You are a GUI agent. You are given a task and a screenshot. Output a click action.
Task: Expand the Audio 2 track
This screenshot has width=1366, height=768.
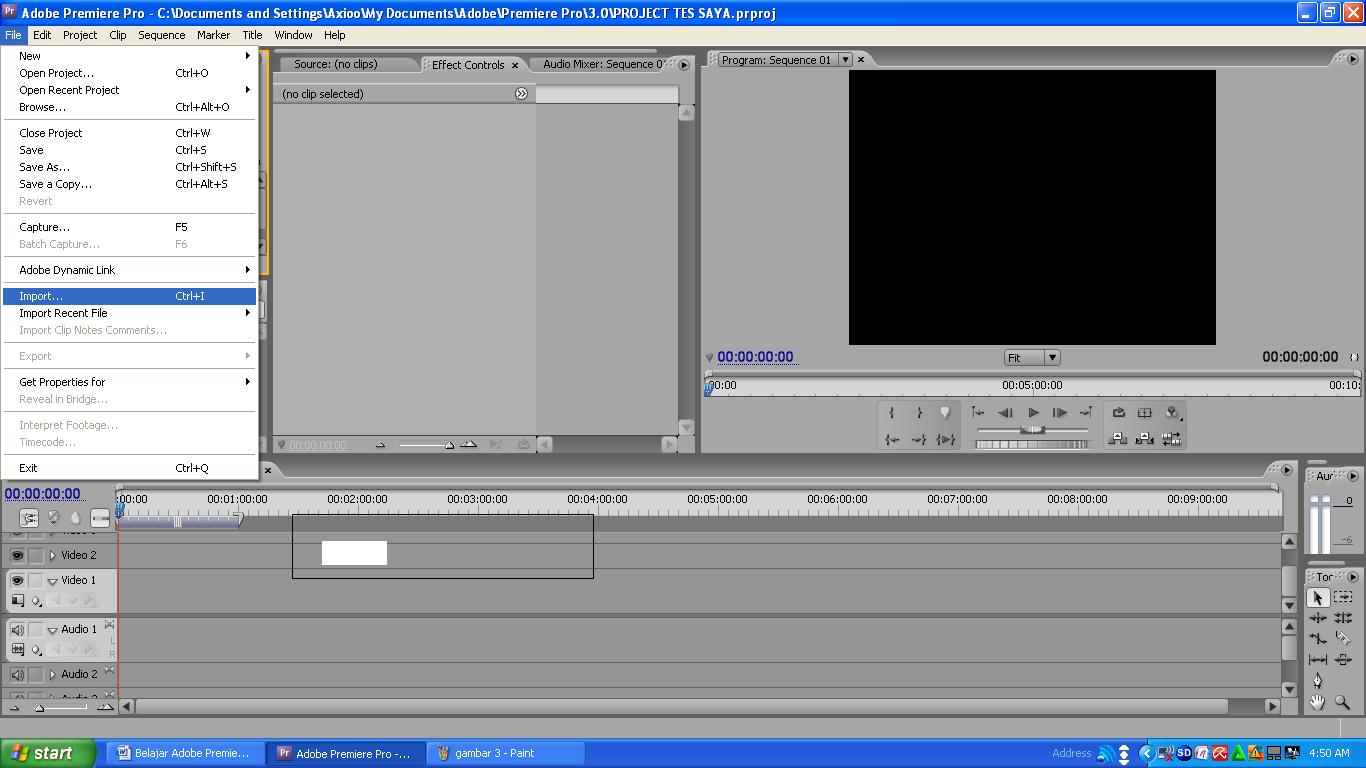pyautogui.click(x=52, y=675)
